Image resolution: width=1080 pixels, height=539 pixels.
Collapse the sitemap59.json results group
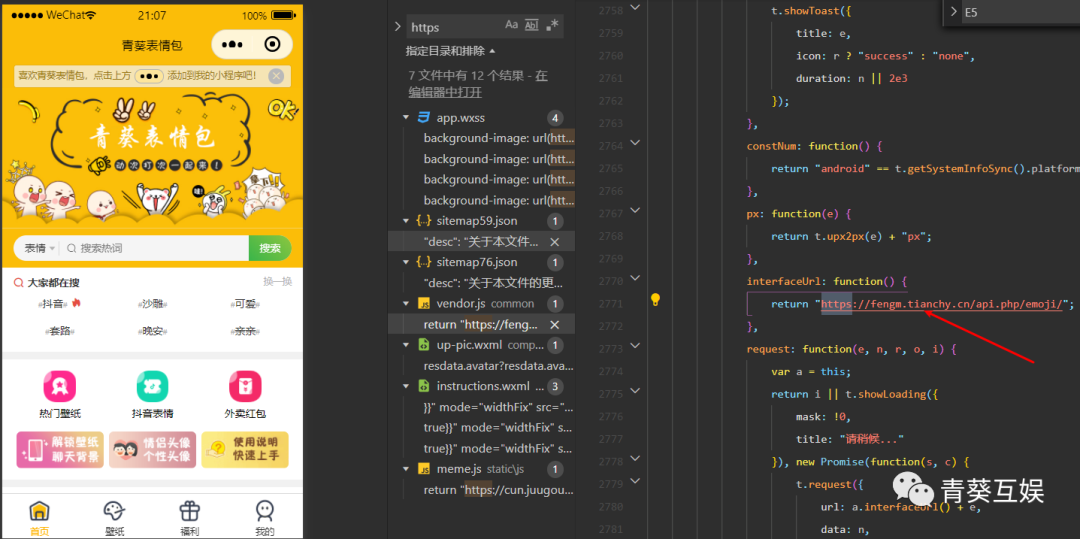[406, 221]
